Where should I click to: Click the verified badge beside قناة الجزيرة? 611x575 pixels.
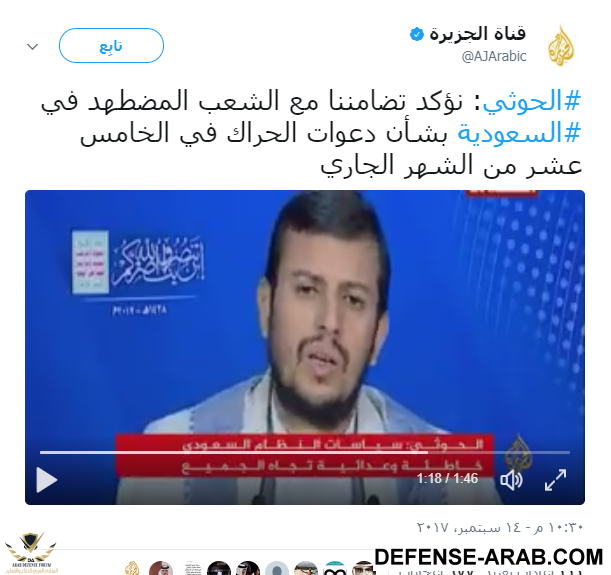pyautogui.click(x=417, y=34)
